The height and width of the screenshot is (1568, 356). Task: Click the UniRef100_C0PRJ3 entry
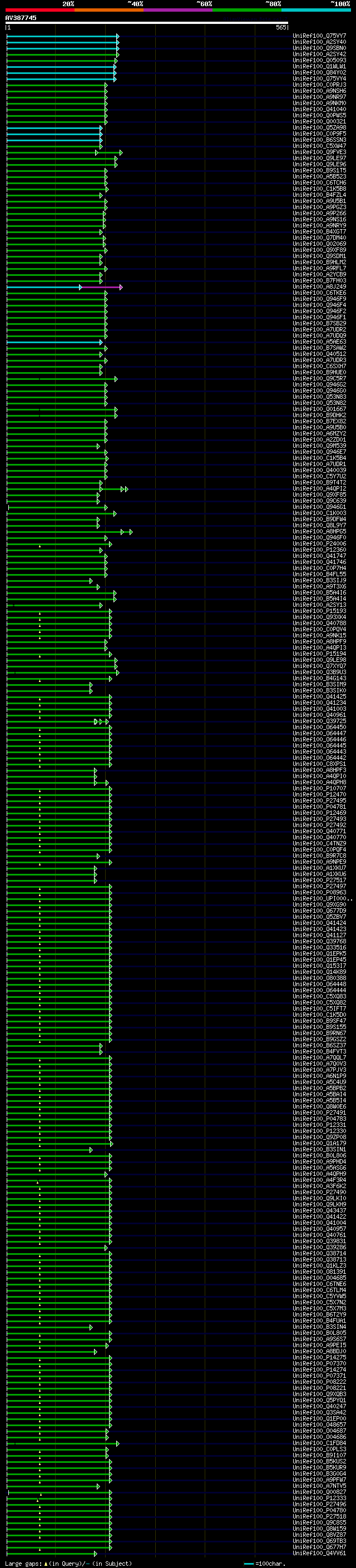click(x=319, y=85)
